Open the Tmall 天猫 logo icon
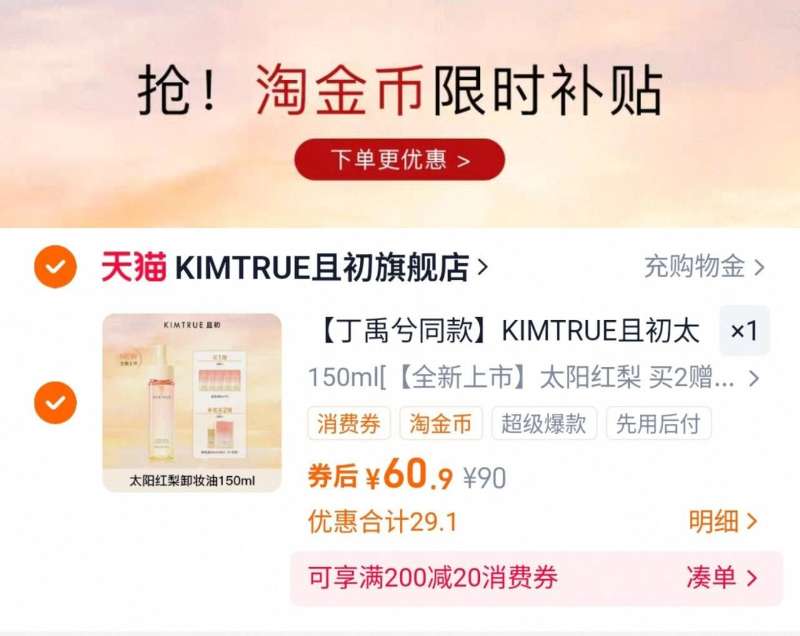This screenshot has height=636, width=800. [134, 267]
